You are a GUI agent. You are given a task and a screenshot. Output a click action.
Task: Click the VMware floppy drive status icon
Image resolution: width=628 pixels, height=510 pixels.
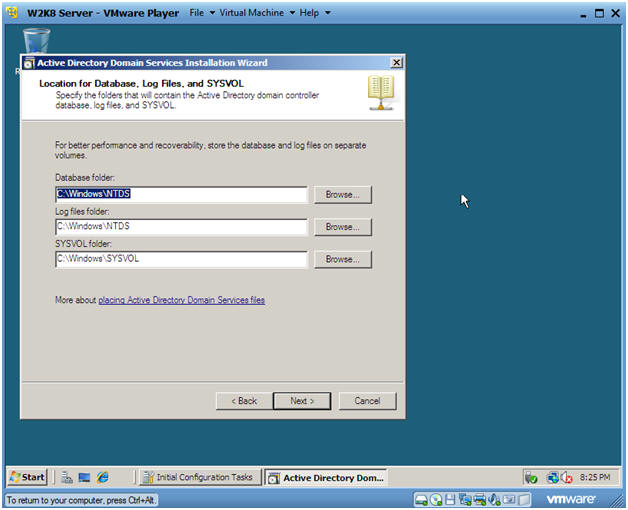(451, 499)
